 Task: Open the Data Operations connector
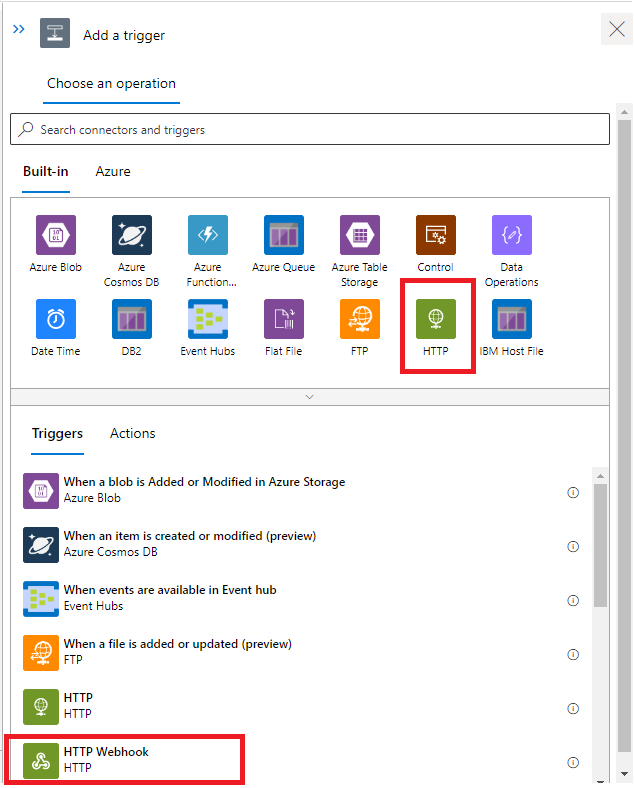pos(511,235)
